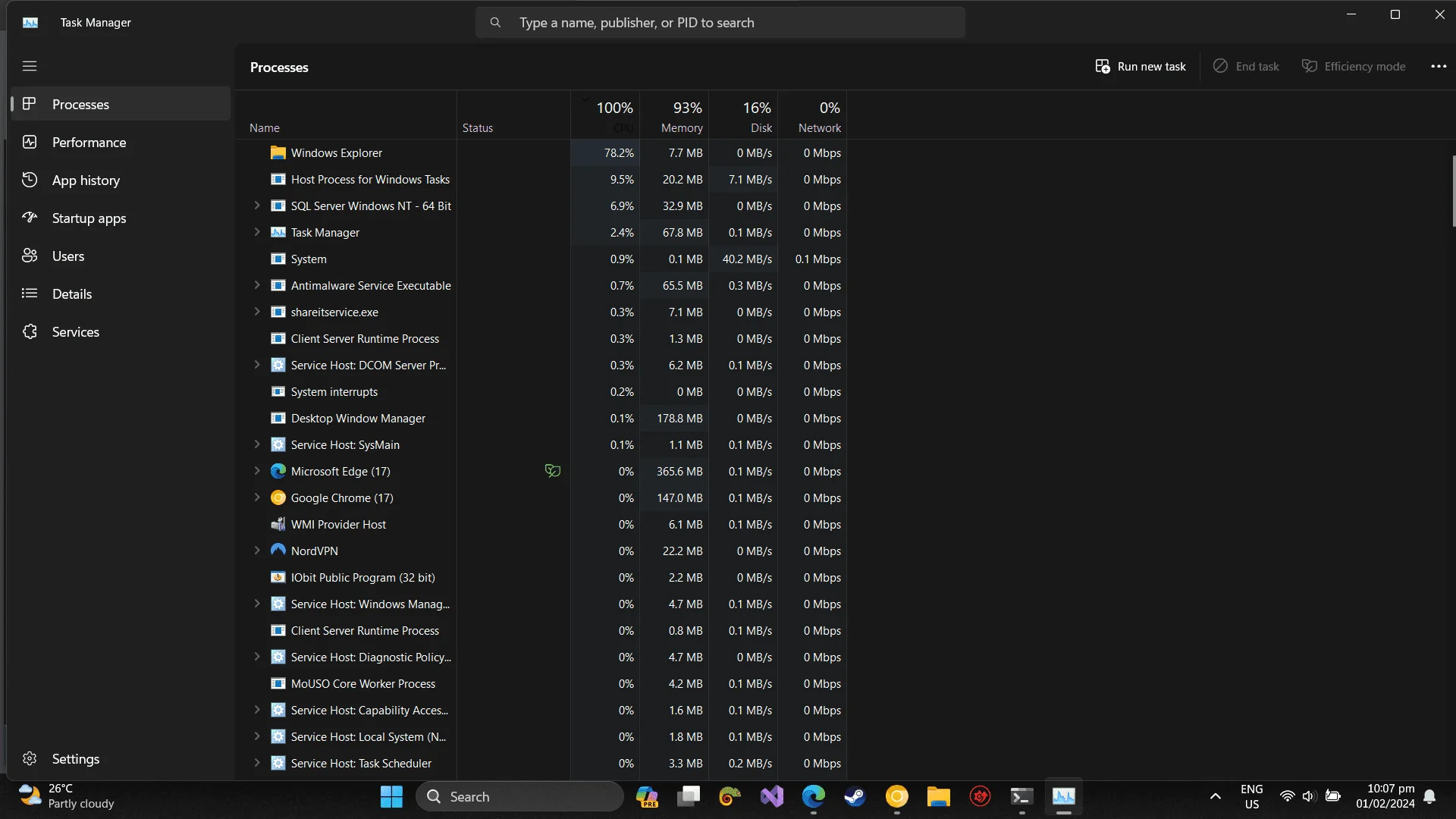Viewport: 1456px width, 819px height.
Task: Open the notification bell in the tray
Action: click(1429, 797)
